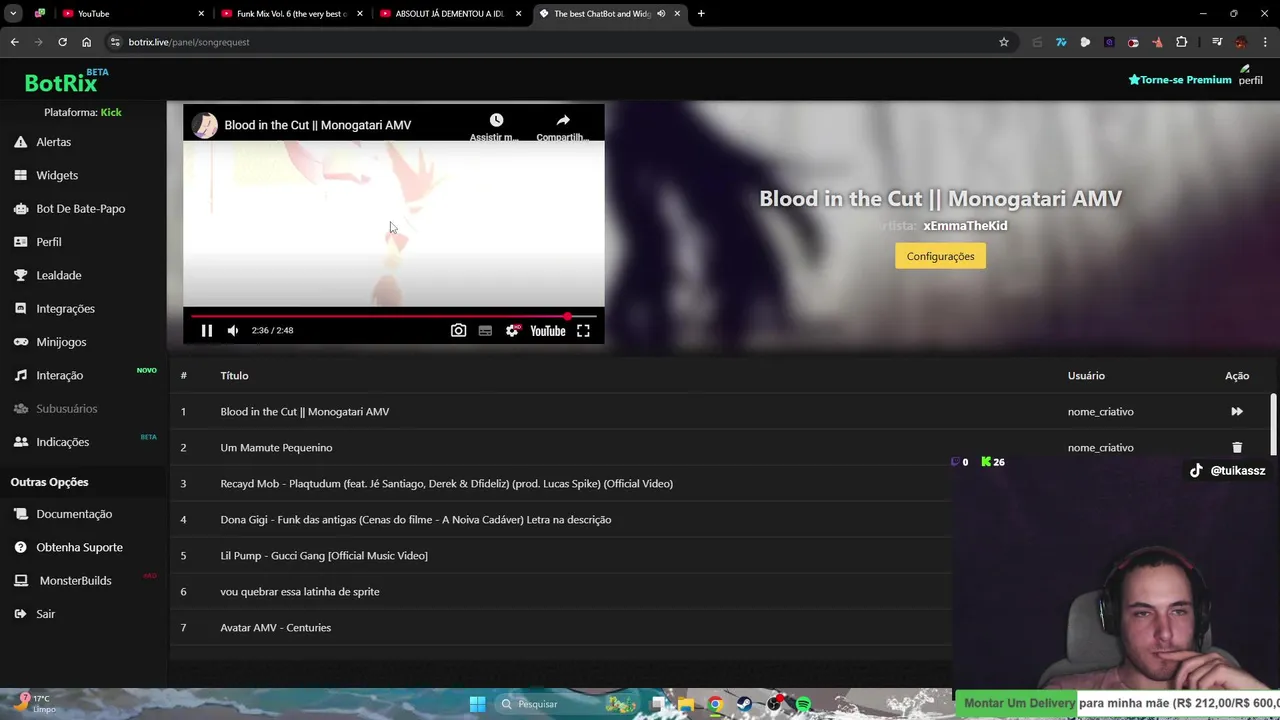The height and width of the screenshot is (720, 1280).
Task: Open Widgets in the sidebar
Action: (x=57, y=175)
